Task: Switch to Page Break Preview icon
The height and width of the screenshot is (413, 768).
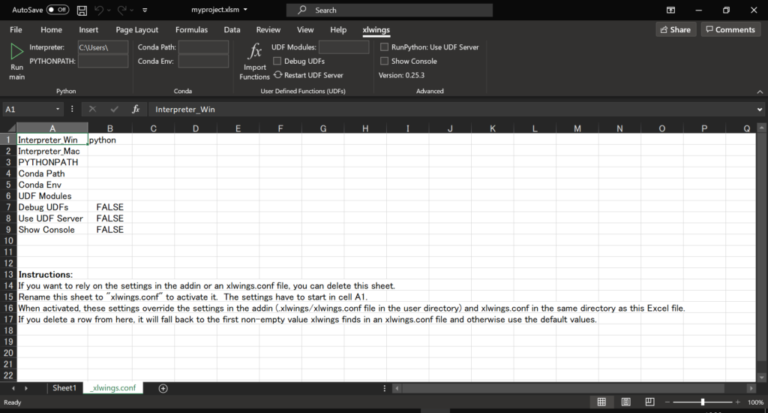Action: click(x=649, y=402)
